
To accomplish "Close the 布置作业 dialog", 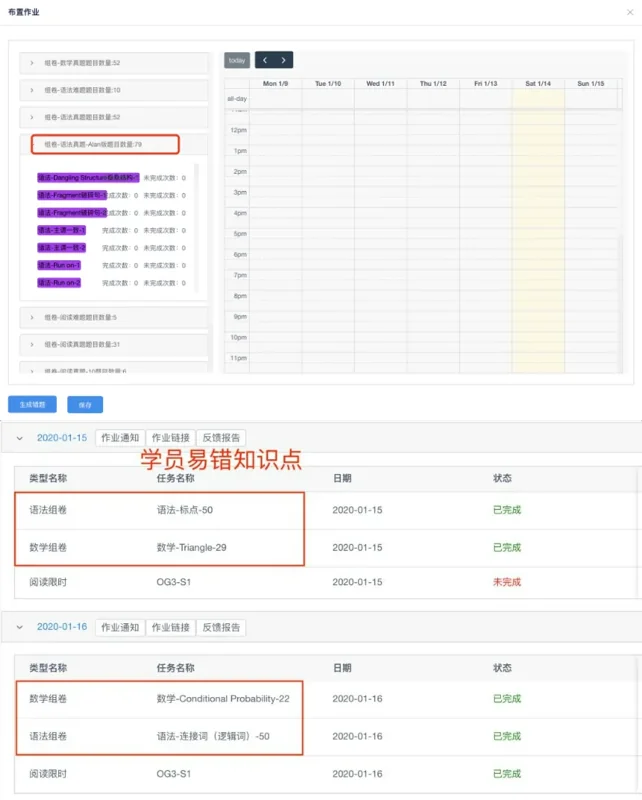I will tap(630, 12).
